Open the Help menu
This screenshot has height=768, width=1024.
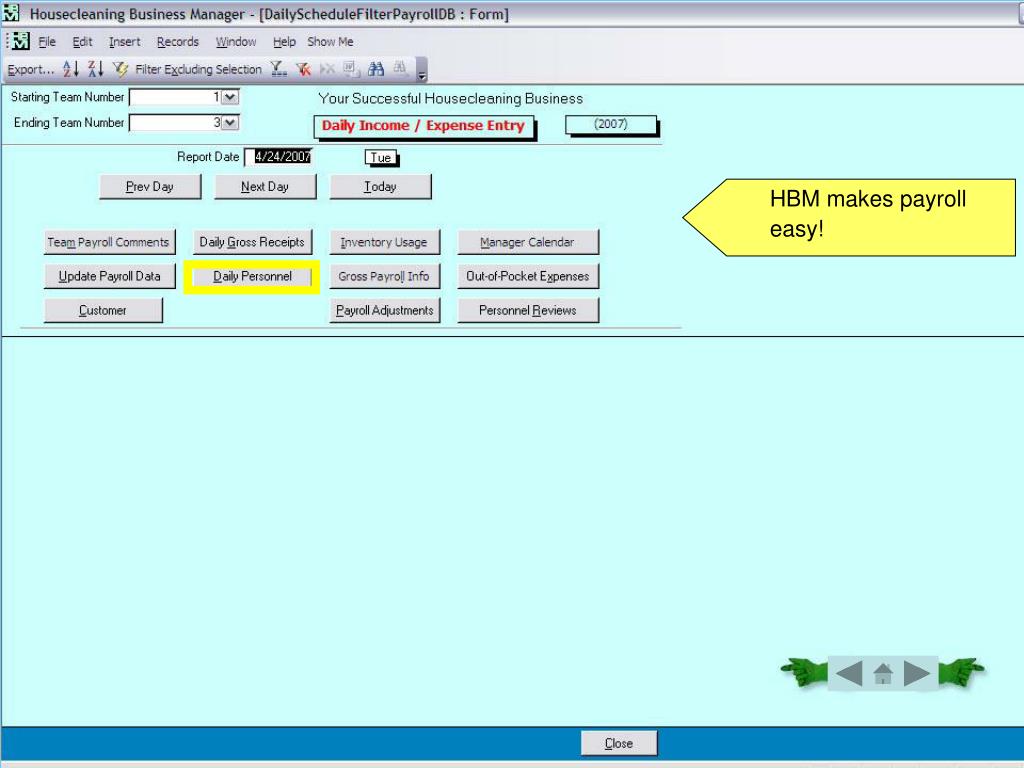(x=284, y=42)
